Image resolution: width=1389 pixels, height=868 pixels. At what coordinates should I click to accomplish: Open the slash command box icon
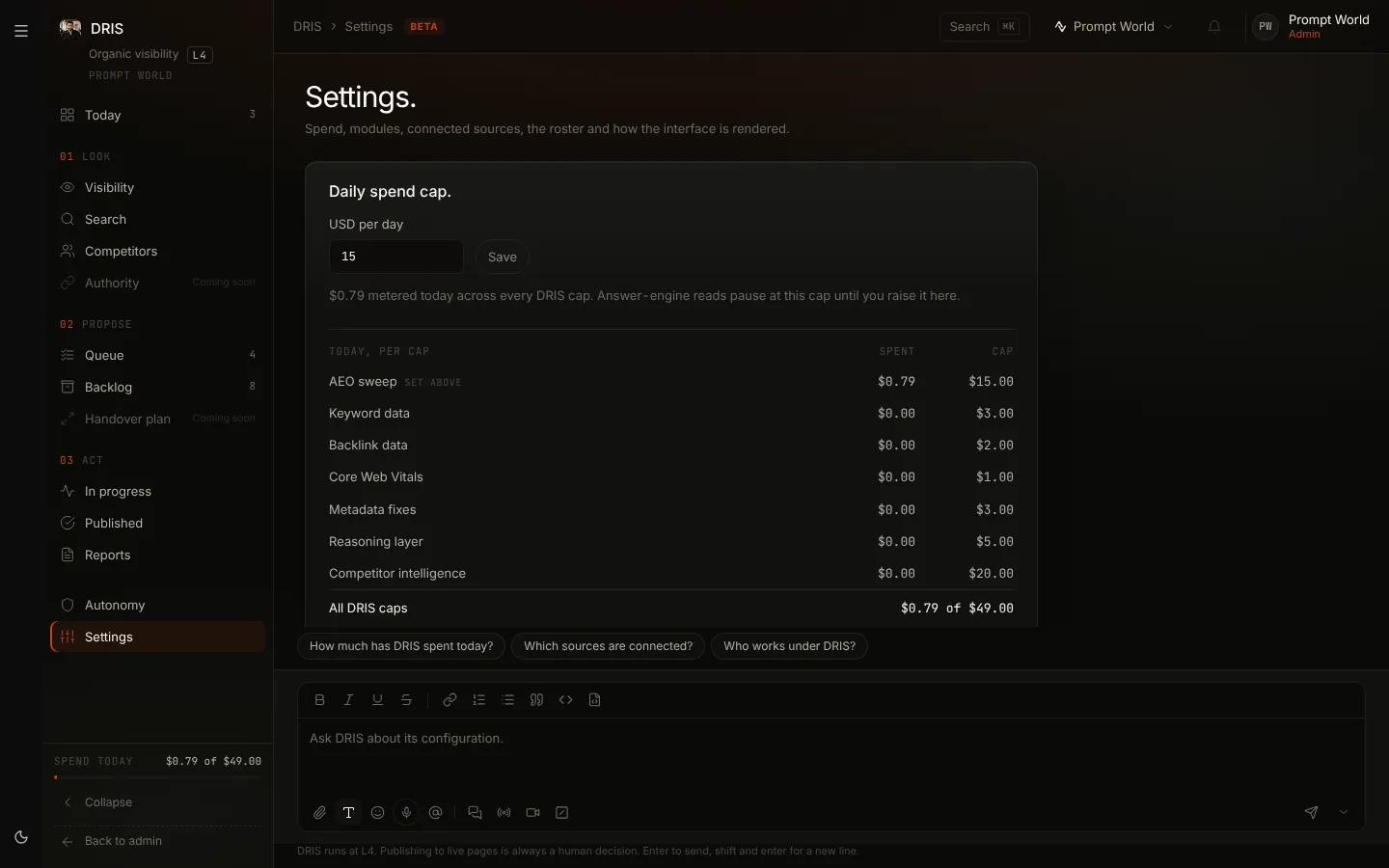[561, 813]
